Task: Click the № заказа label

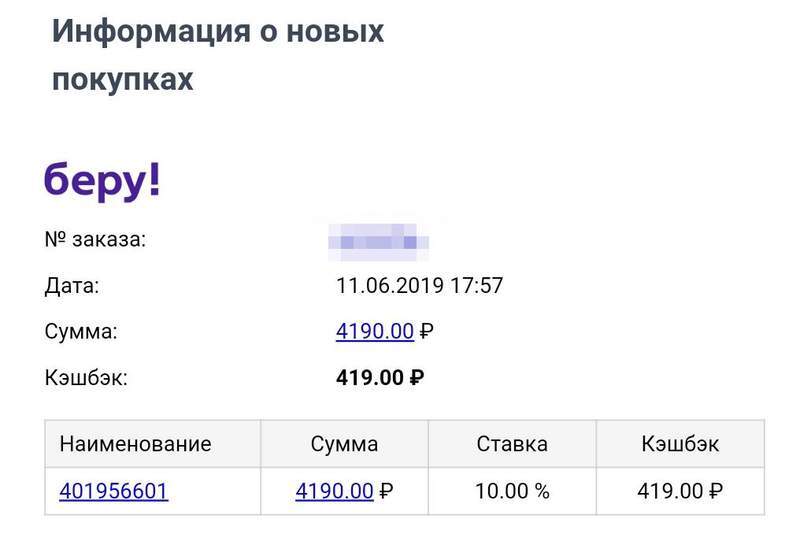Action: coord(95,239)
